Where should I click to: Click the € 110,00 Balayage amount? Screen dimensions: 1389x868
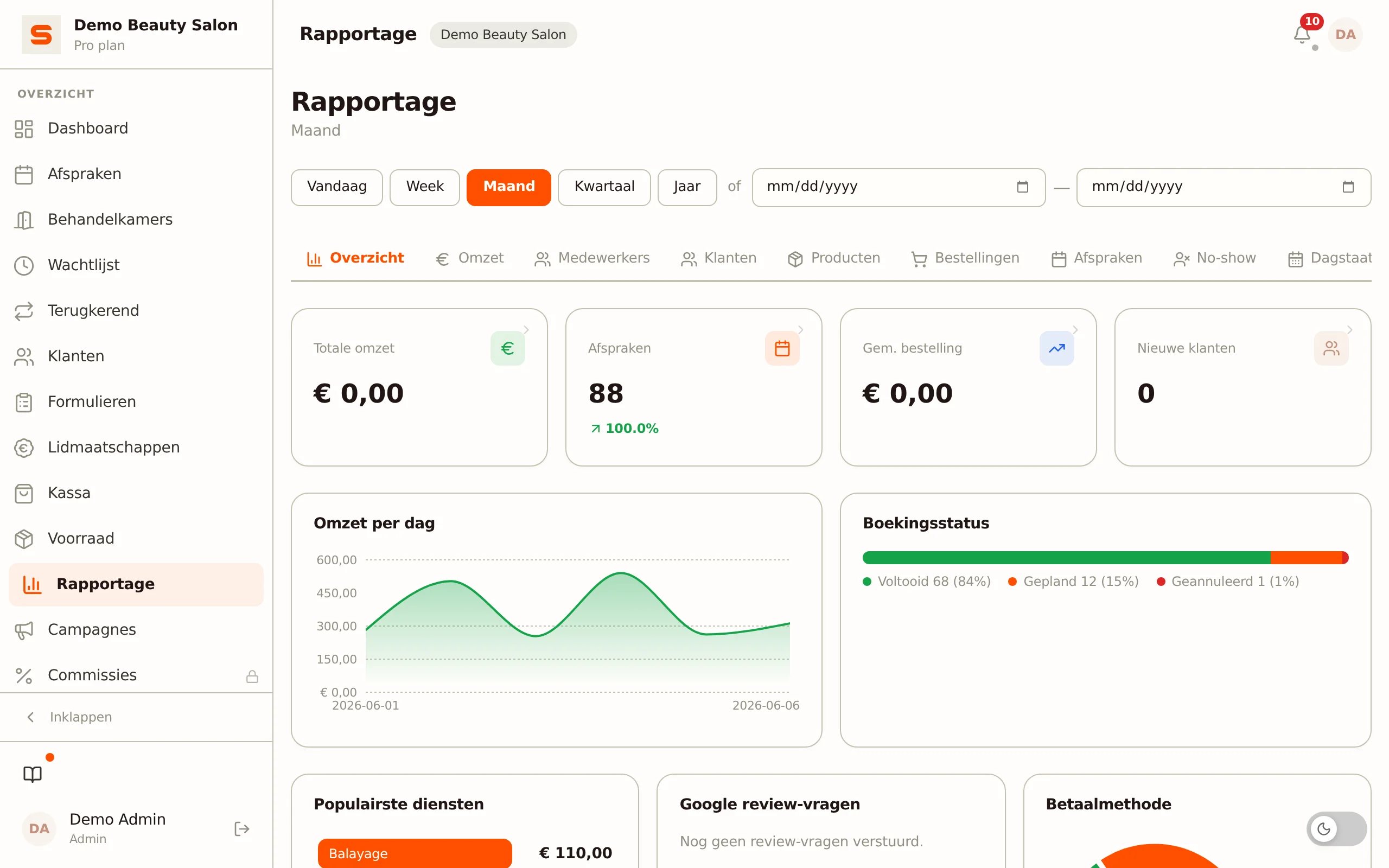[575, 853]
